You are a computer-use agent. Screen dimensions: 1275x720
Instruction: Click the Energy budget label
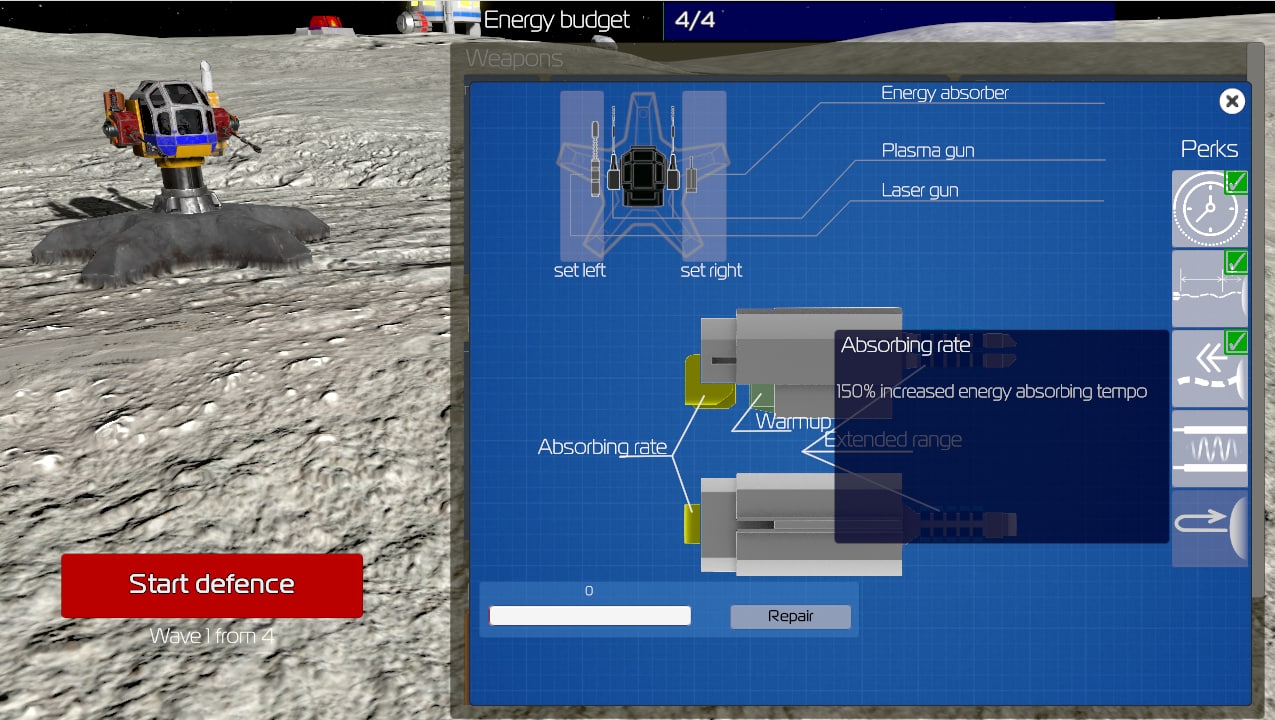[556, 20]
